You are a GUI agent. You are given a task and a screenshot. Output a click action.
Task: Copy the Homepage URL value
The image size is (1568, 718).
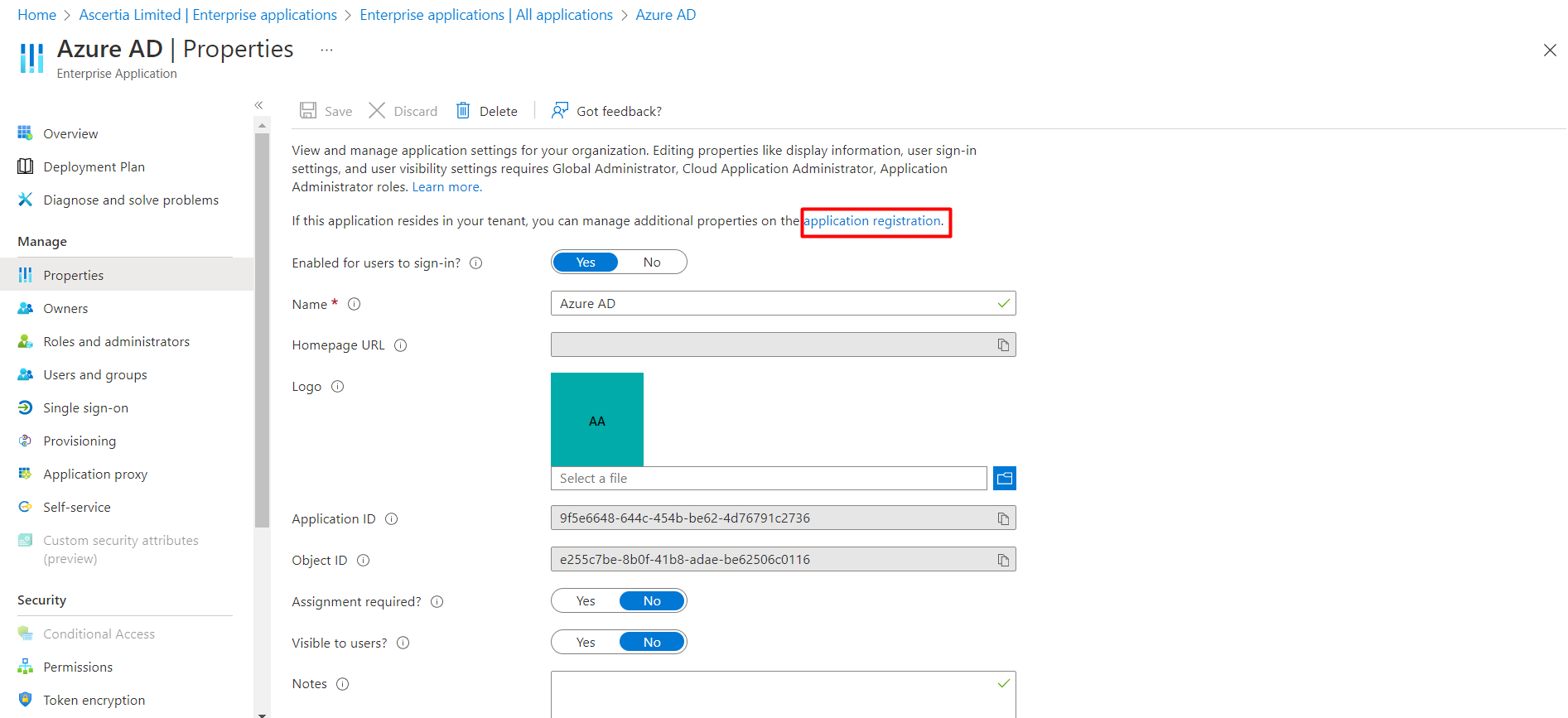[1003, 345]
